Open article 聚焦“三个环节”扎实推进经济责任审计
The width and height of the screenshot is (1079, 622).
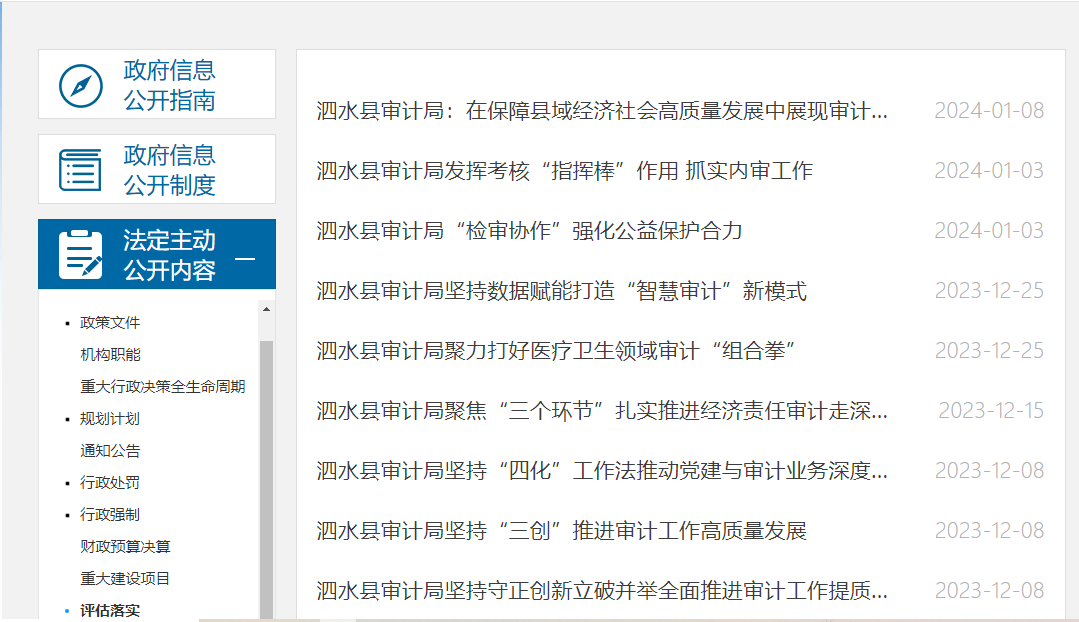602,411
